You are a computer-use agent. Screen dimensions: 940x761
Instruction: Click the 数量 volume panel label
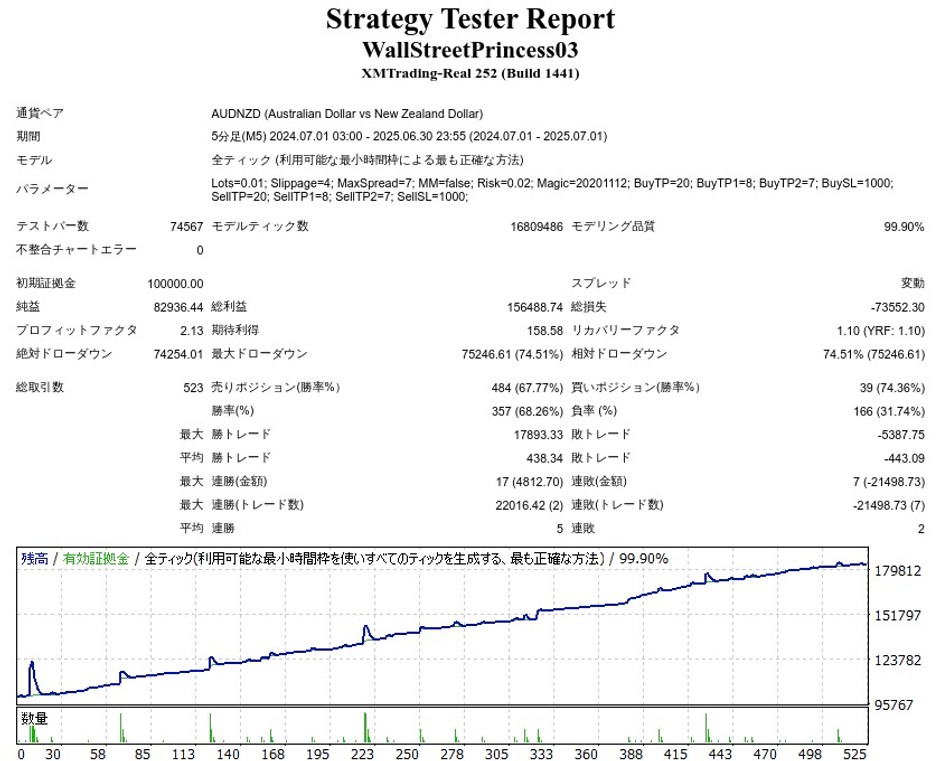click(34, 718)
